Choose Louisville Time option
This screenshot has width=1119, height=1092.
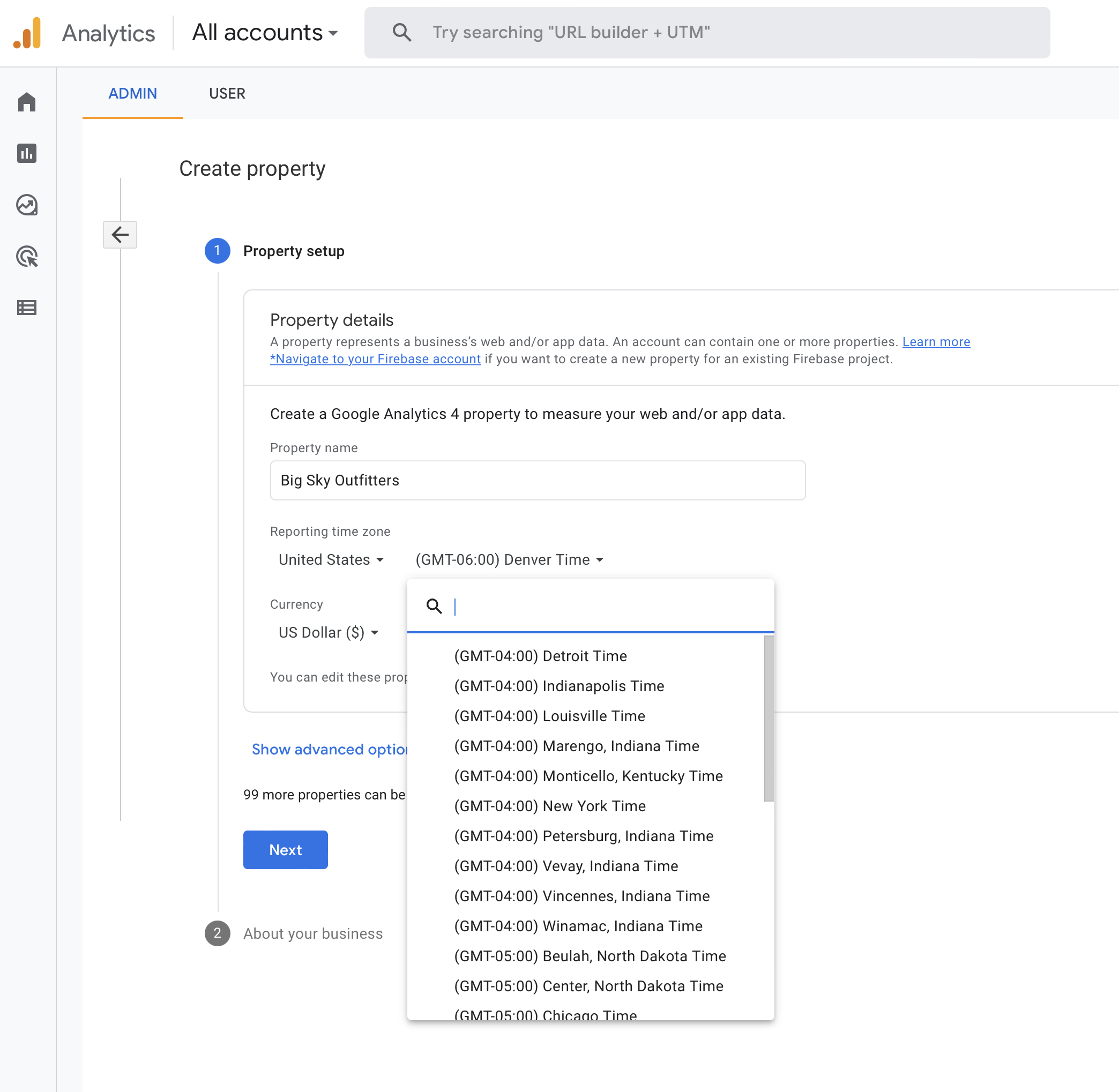pyautogui.click(x=586, y=716)
